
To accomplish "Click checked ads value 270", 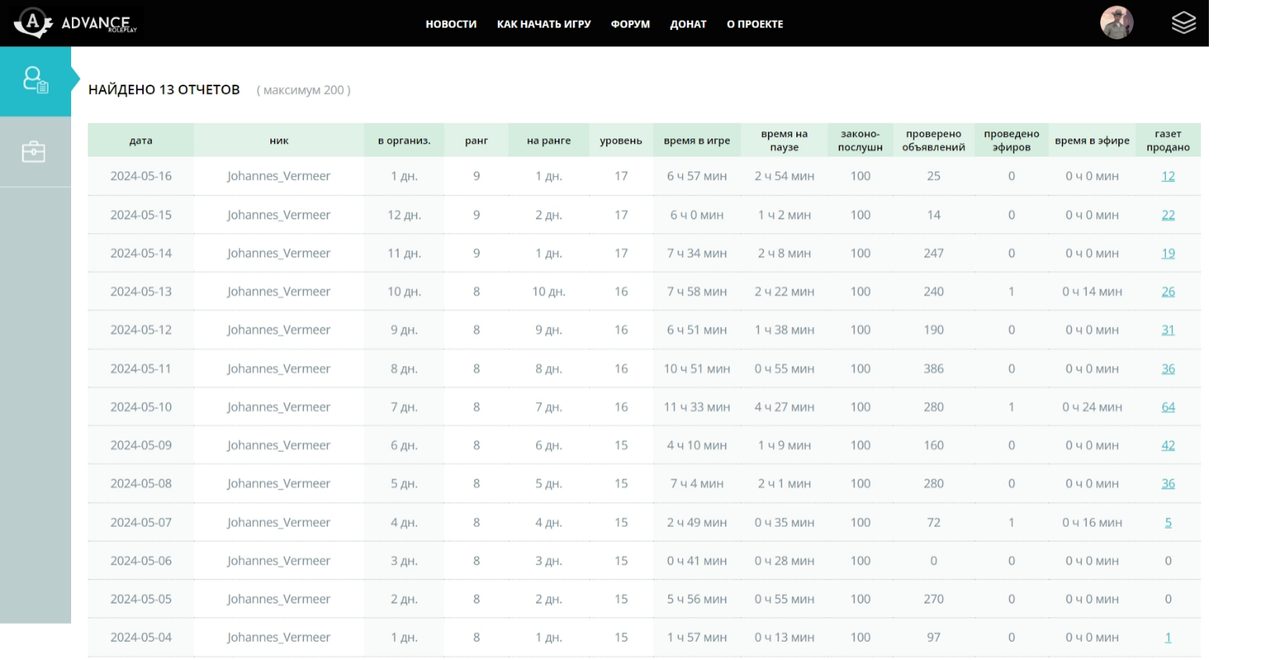I will 934,599.
